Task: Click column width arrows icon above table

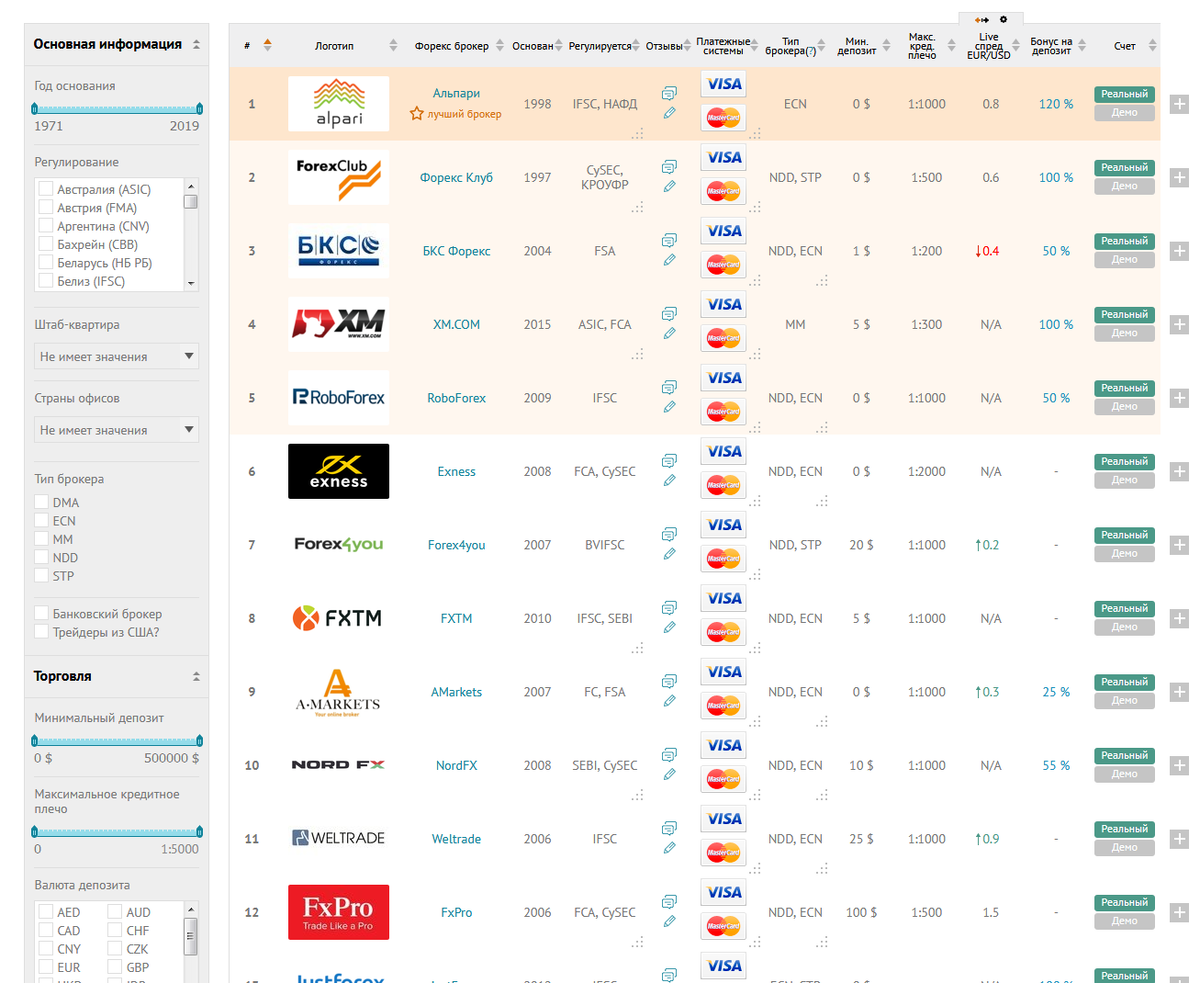Action: click(x=982, y=19)
